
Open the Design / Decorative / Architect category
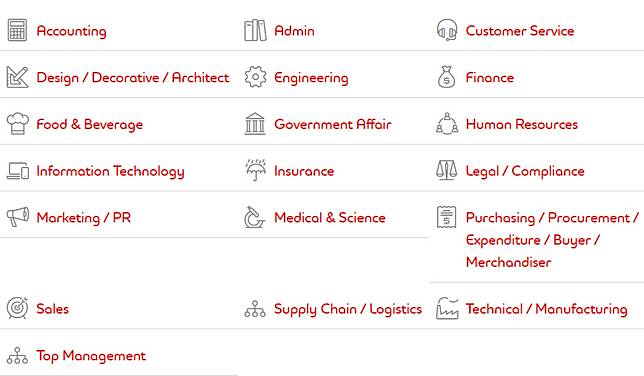pyautogui.click(x=133, y=77)
